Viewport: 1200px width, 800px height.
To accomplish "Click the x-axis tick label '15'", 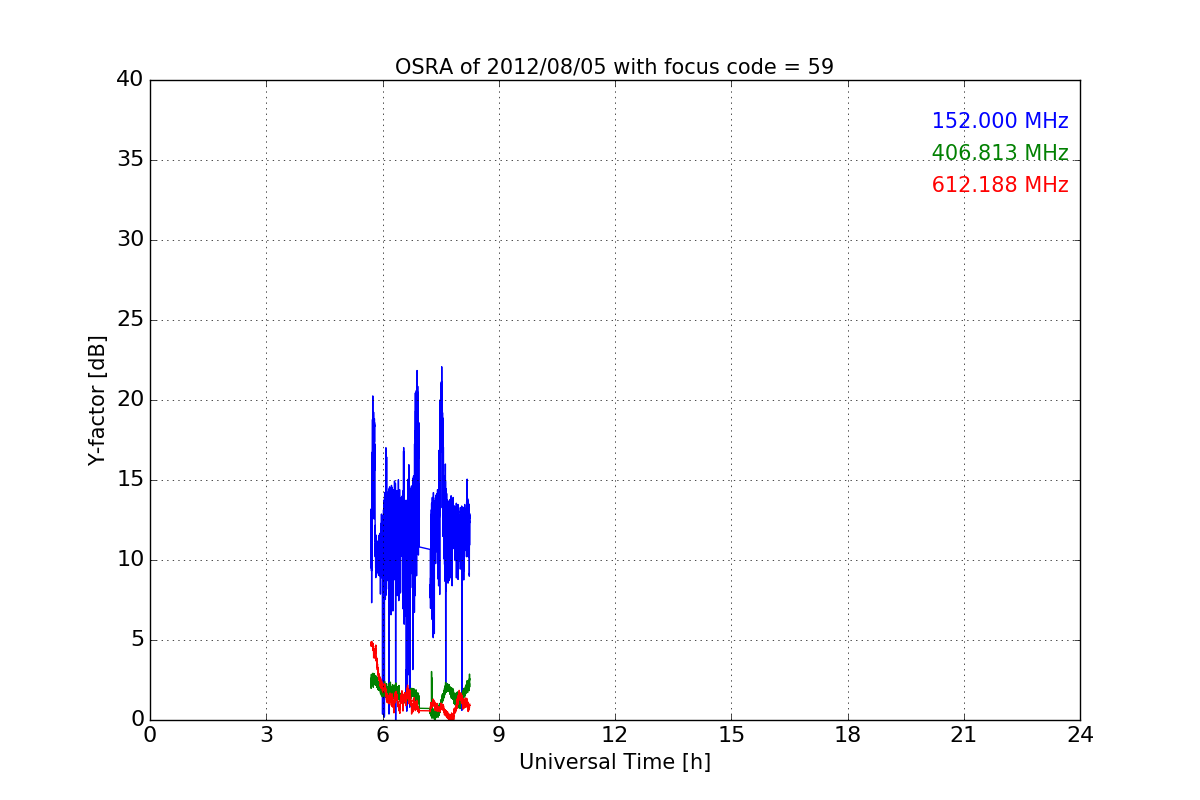I will tap(731, 735).
